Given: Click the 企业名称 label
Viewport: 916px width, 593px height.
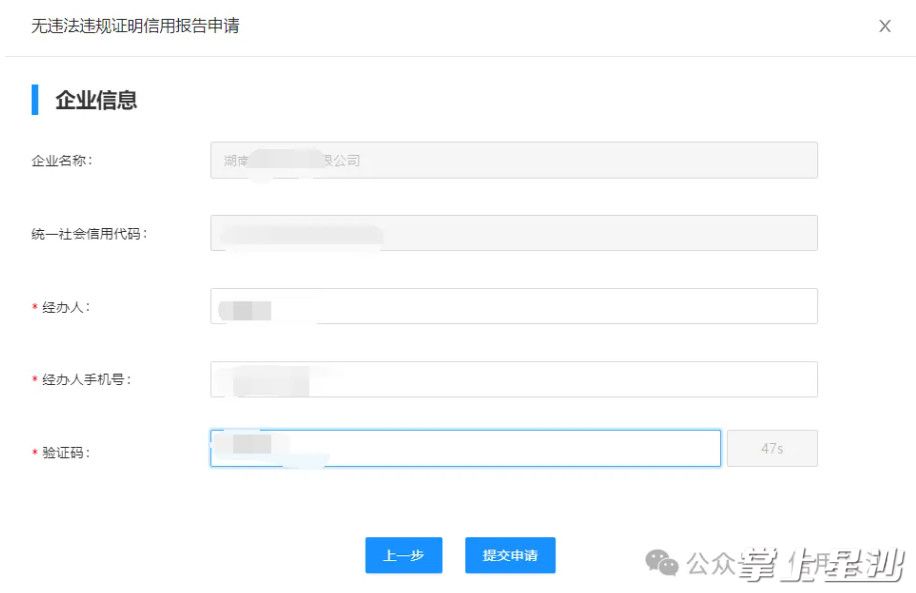Looking at the screenshot, I should click(x=62, y=160).
